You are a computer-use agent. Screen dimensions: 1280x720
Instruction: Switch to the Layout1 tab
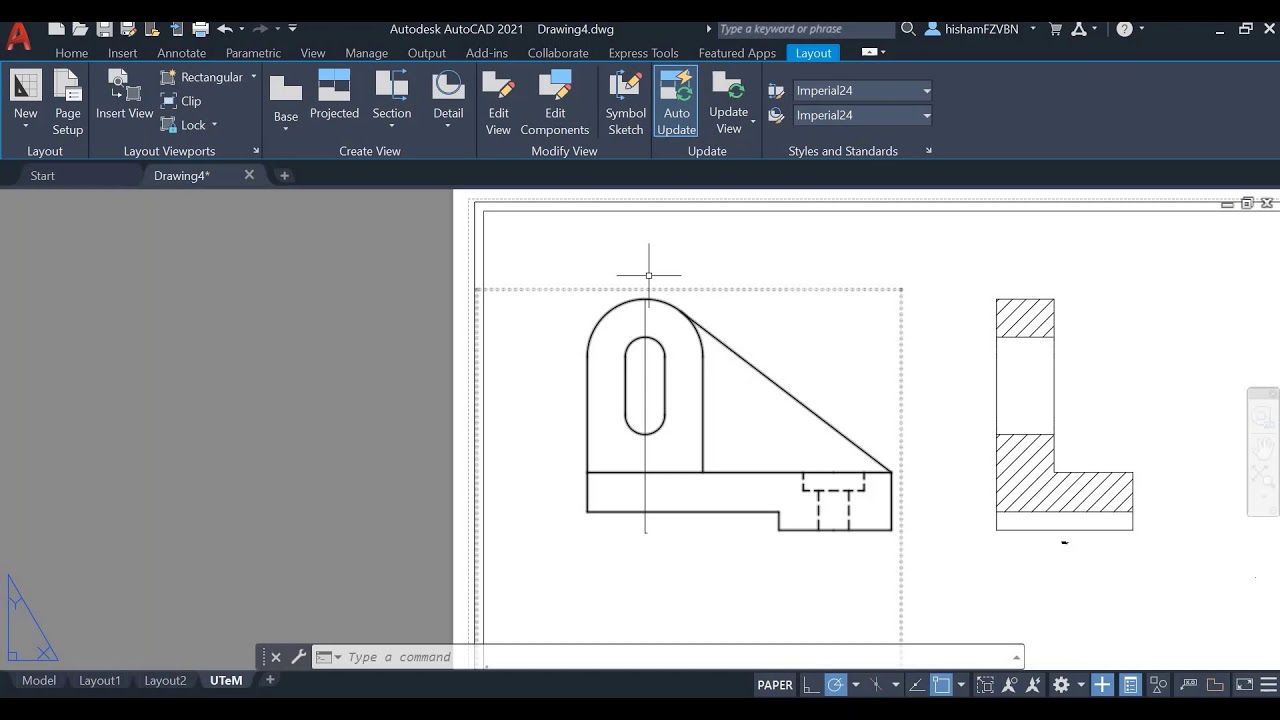[x=100, y=681]
